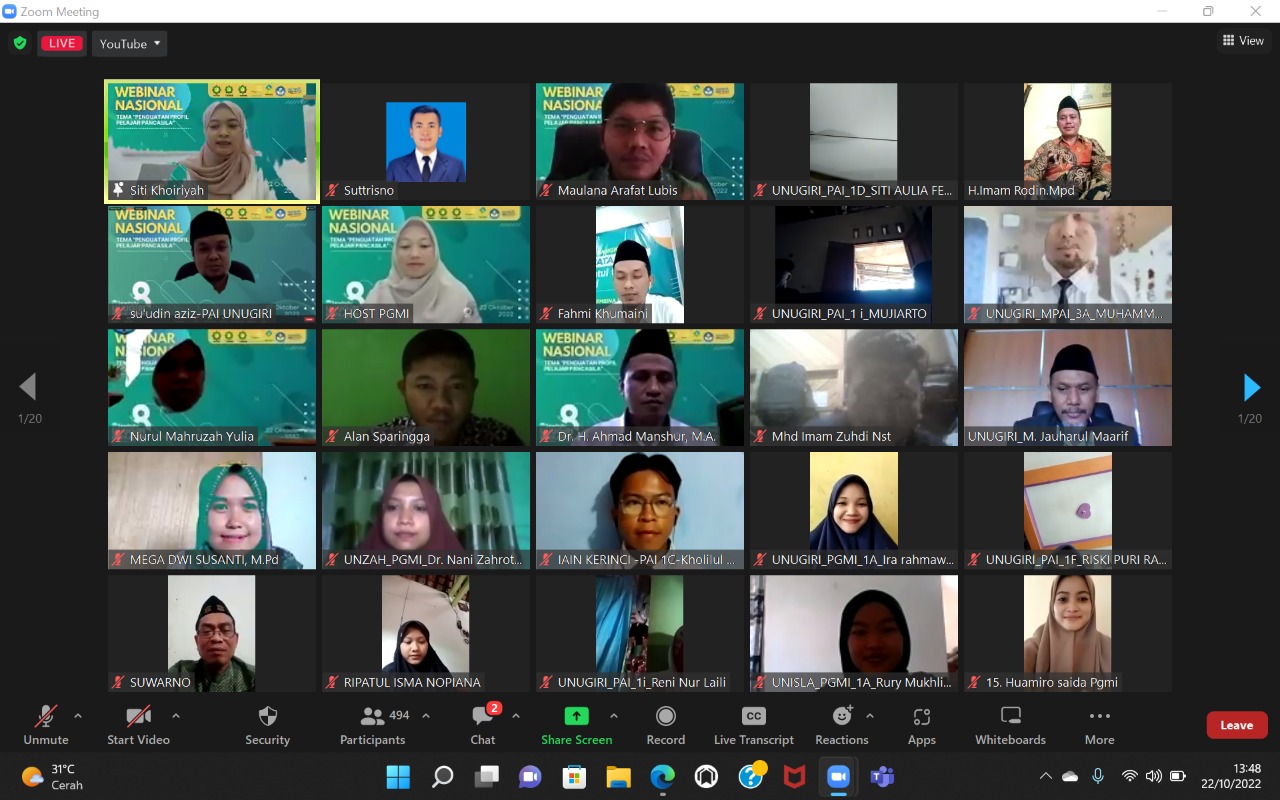Expand video options arrow next to Start Video
Viewport: 1280px width, 800px height.
(x=176, y=716)
